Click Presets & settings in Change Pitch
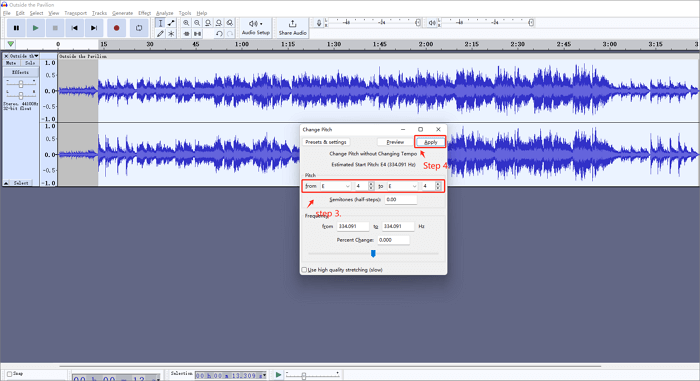This screenshot has width=700, height=381. point(326,142)
